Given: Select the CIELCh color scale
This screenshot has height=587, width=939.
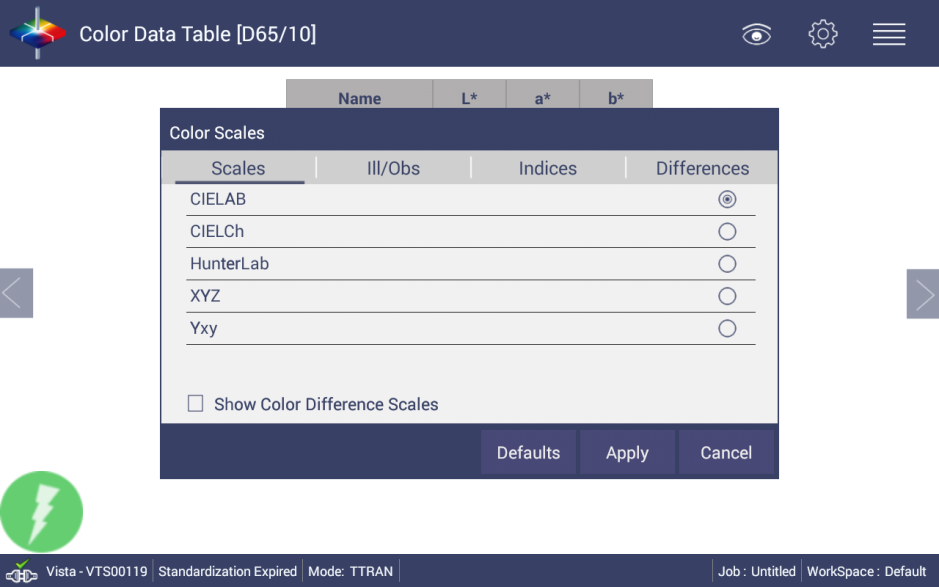Looking at the screenshot, I should (x=727, y=232).
